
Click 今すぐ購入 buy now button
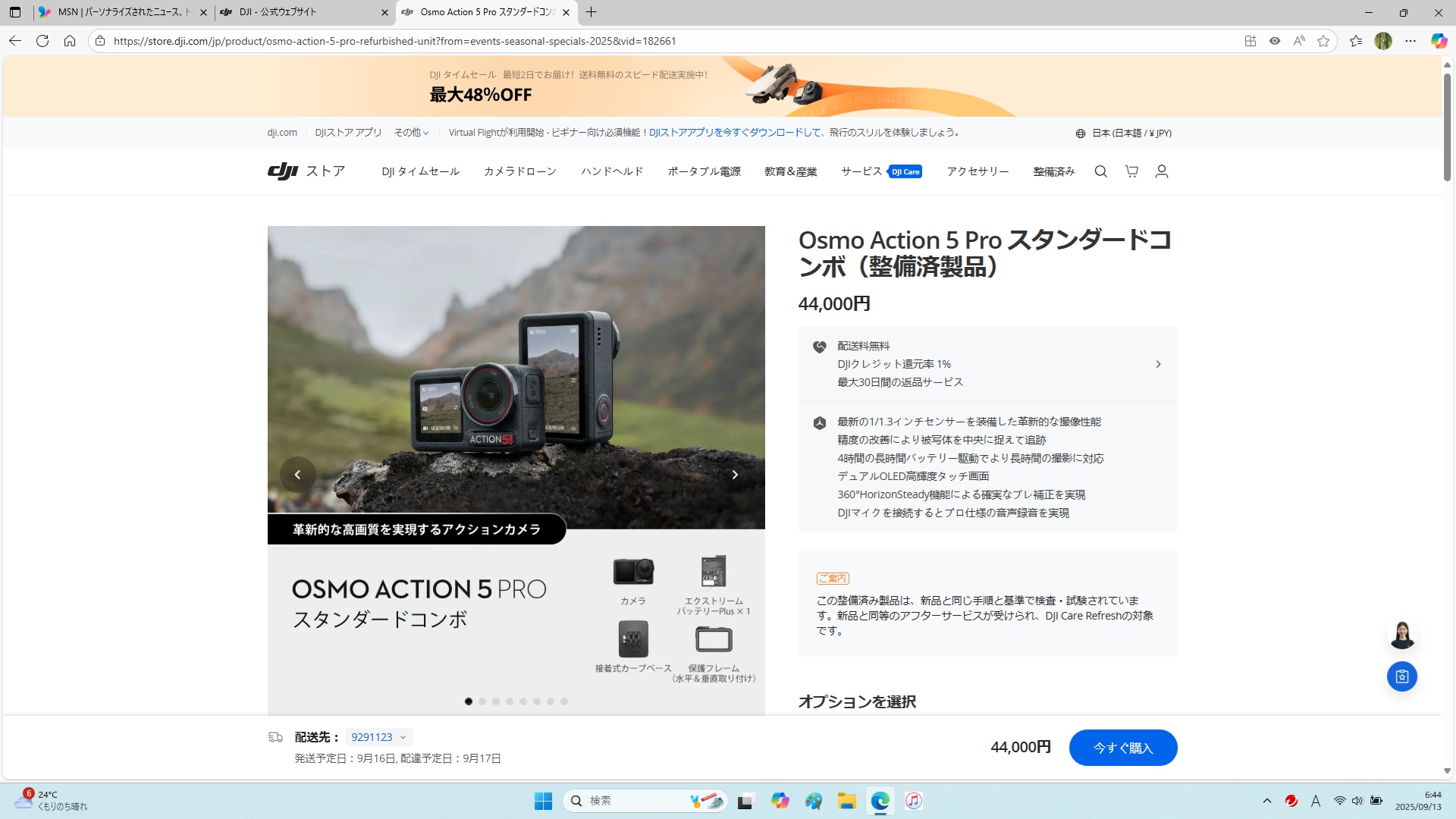(1123, 748)
